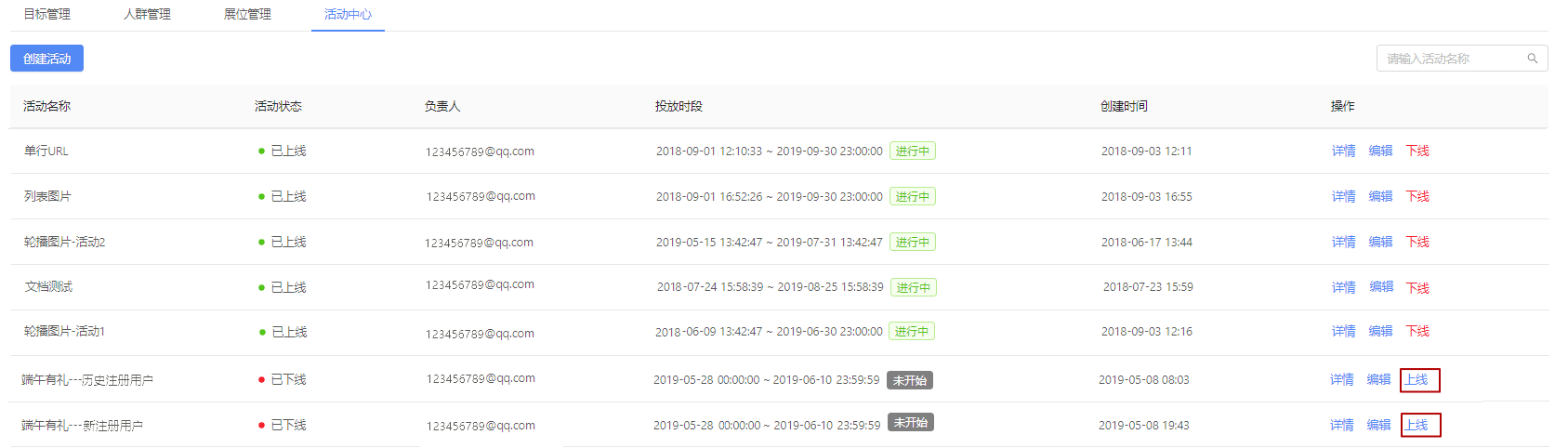Click 编辑 for 轮播图片-活动1
1568x448 pixels.
(1380, 331)
